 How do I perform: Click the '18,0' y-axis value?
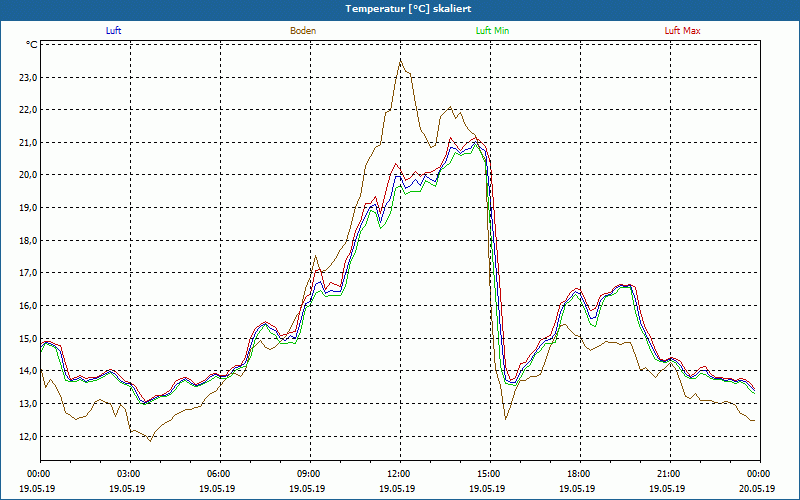(28, 240)
